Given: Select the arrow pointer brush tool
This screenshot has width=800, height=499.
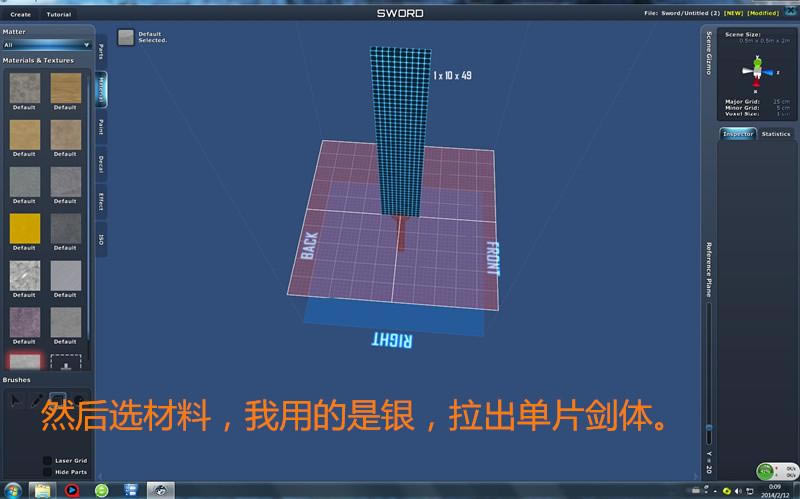Looking at the screenshot, I should click(16, 400).
